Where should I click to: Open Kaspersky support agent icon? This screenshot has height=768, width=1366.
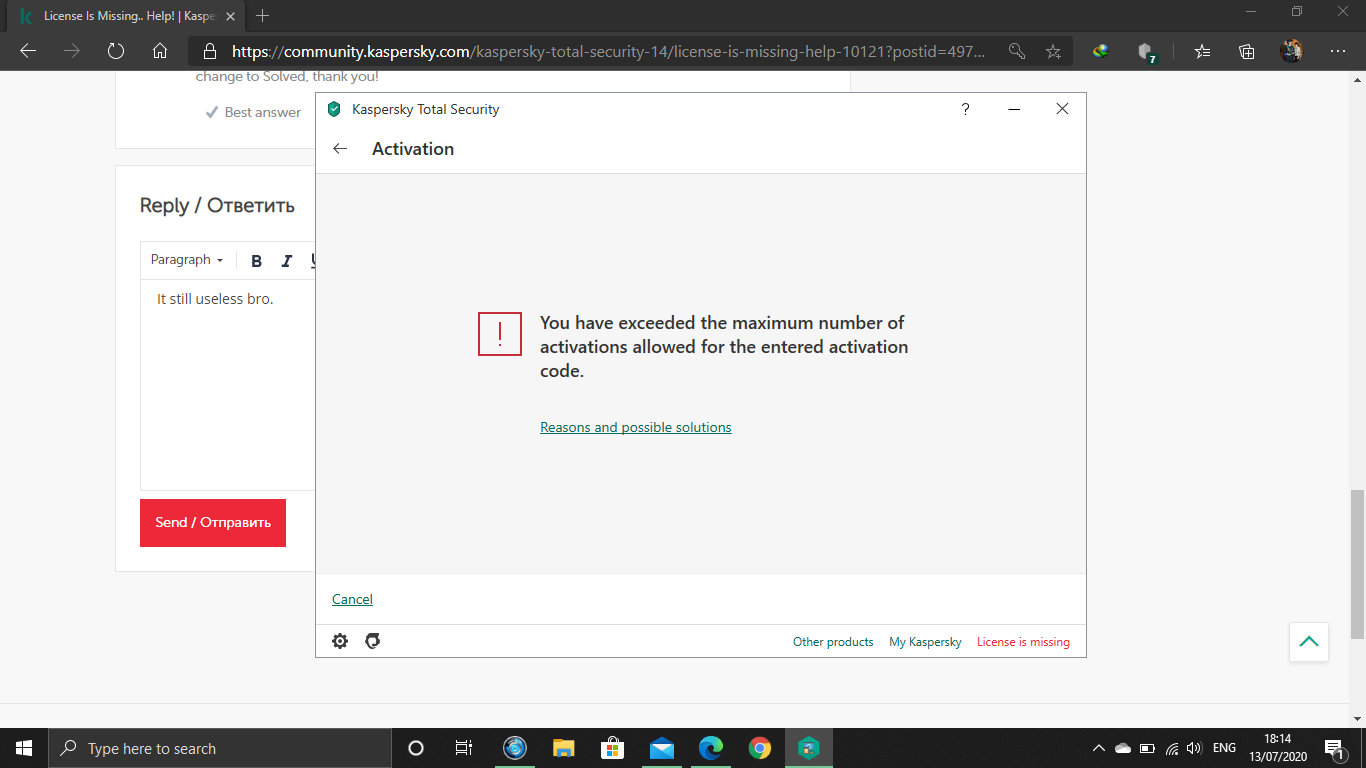(x=373, y=641)
